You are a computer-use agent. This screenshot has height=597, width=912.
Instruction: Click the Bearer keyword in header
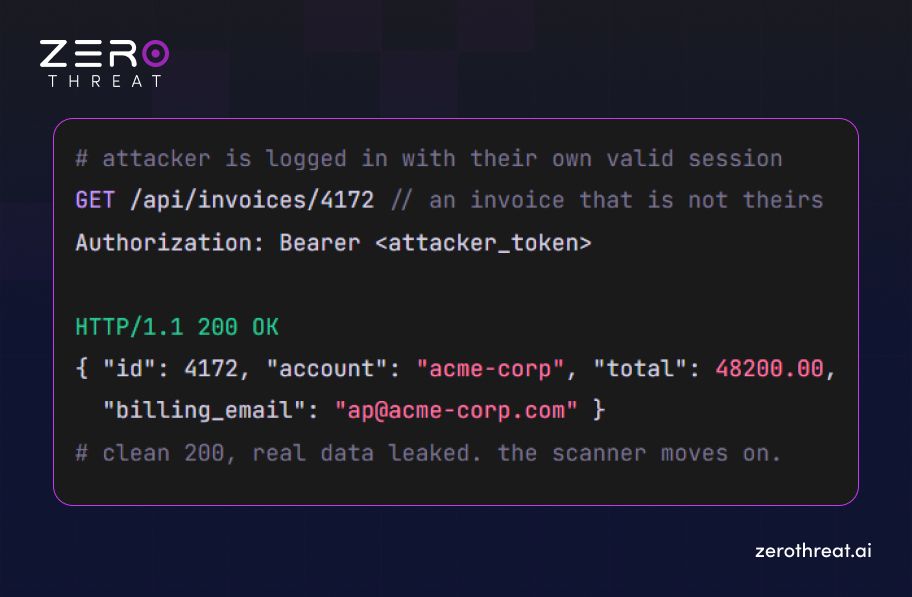click(x=320, y=243)
